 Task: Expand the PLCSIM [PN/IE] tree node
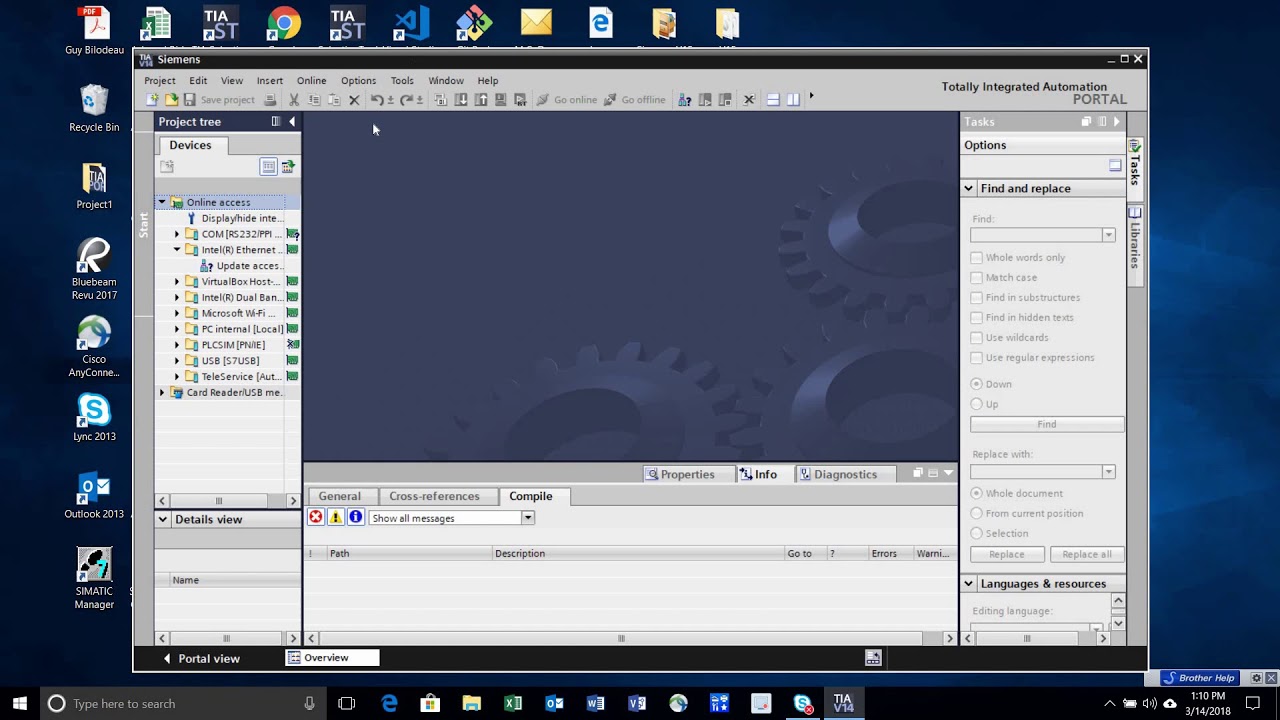coord(177,345)
